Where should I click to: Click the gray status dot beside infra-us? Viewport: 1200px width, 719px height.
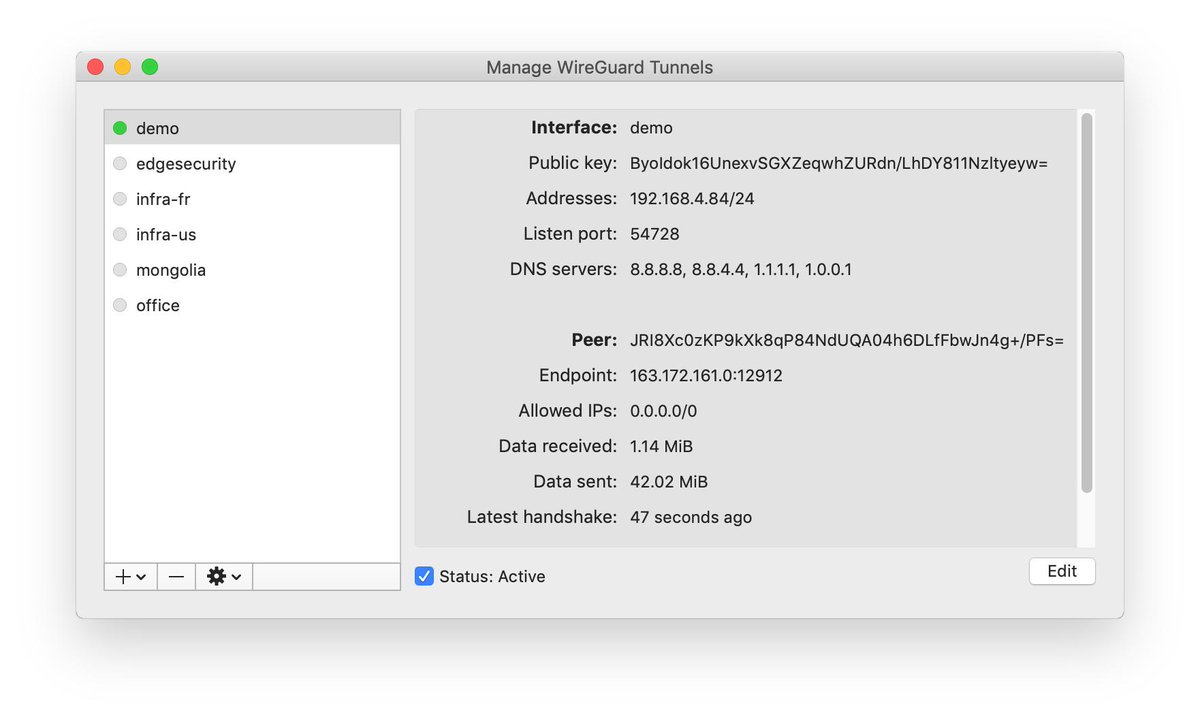click(120, 235)
